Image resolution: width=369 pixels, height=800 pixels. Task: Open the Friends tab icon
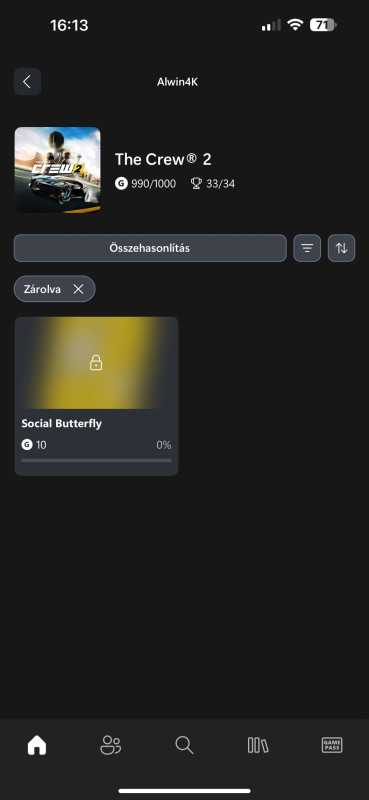point(111,745)
